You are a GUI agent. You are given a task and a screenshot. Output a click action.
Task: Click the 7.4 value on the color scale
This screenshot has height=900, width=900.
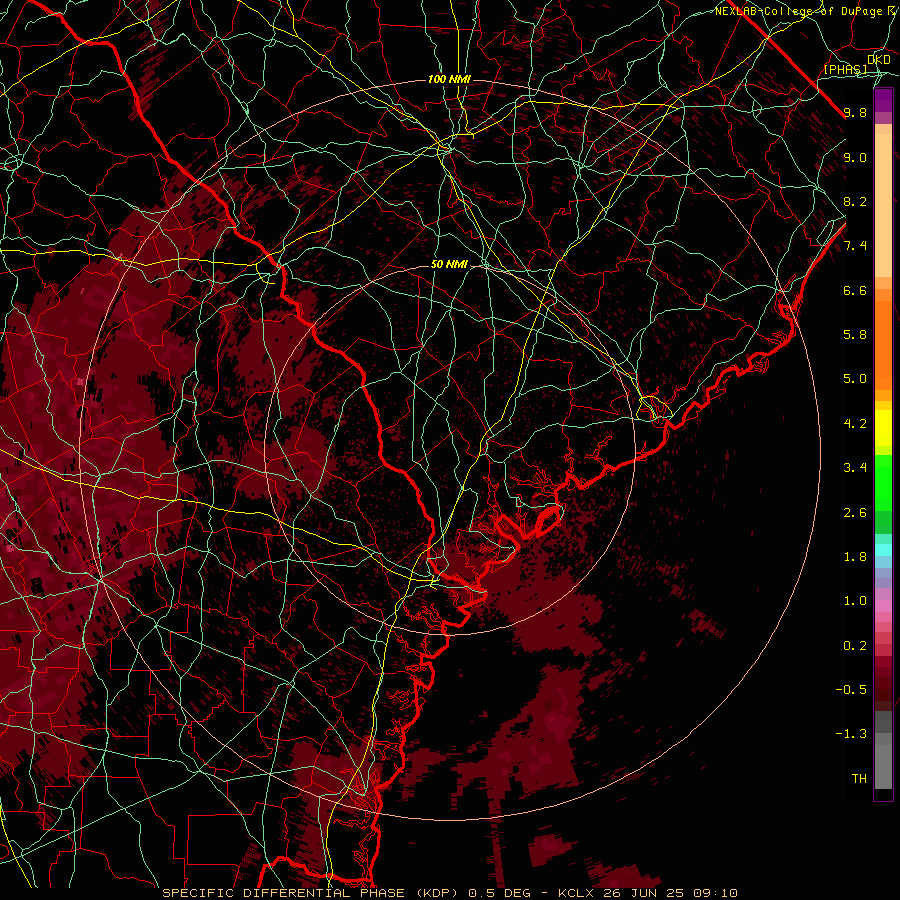(855, 246)
